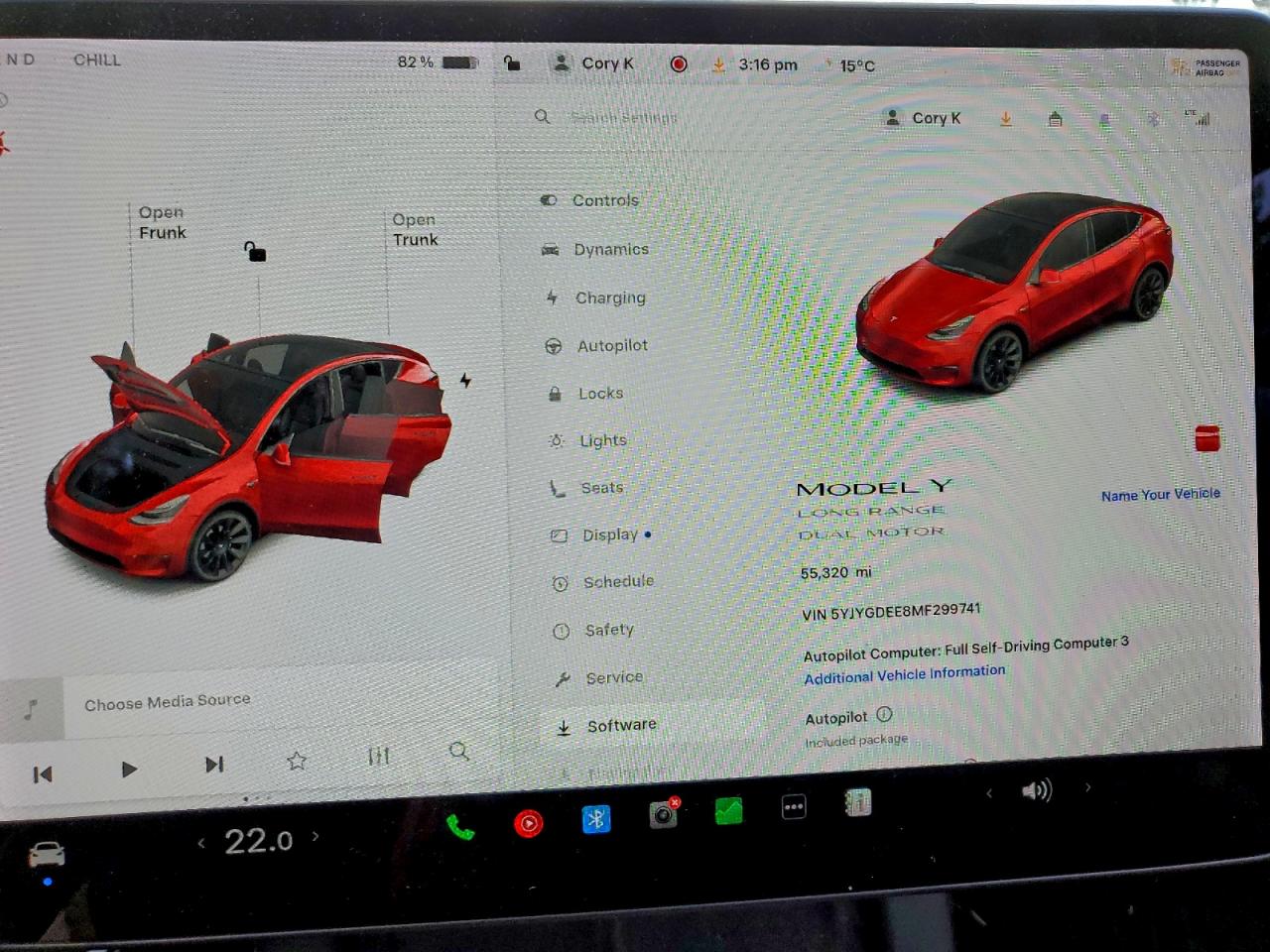Open the Service menu
This screenshot has height=952, width=1270.
click(x=599, y=677)
